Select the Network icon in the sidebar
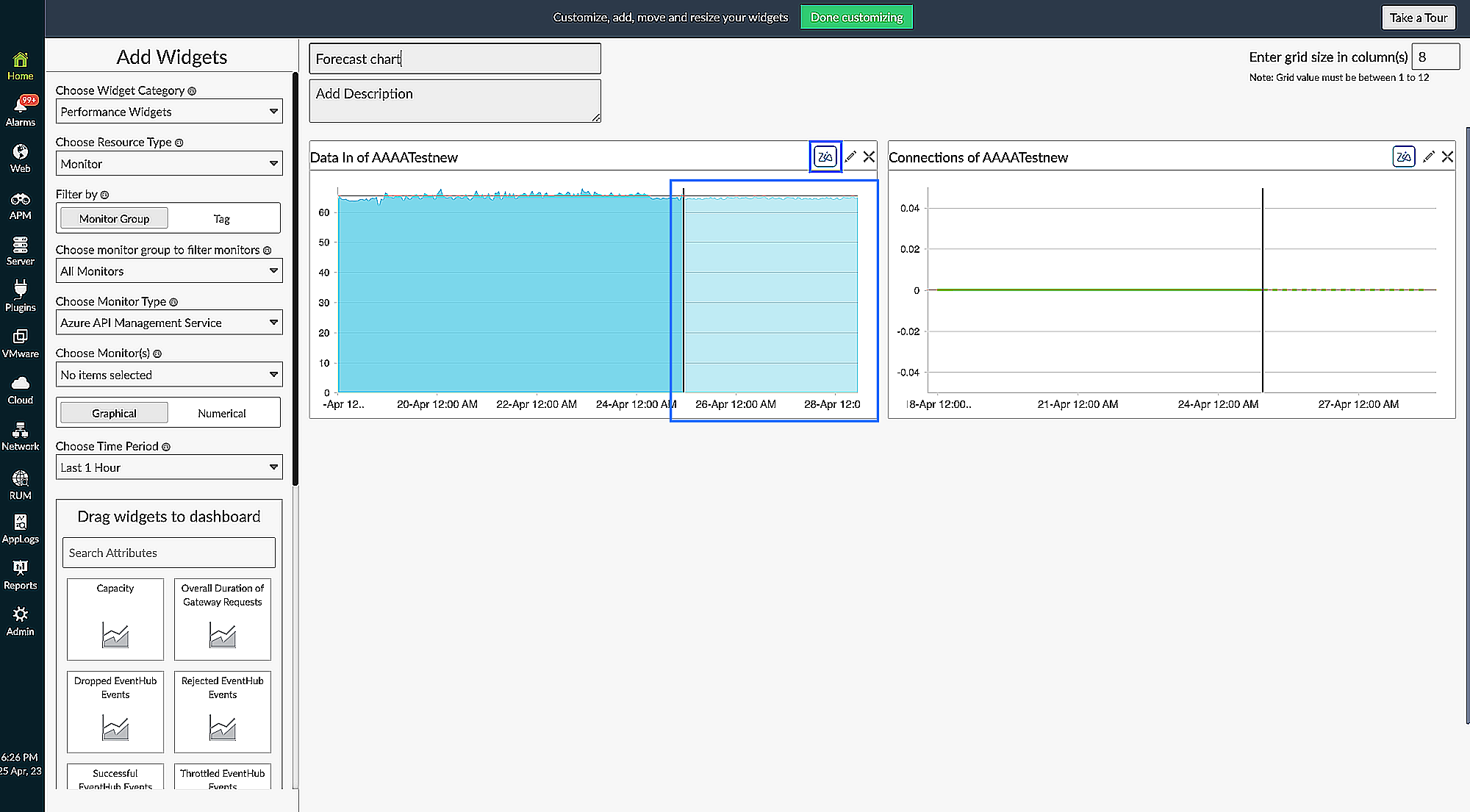 tap(21, 434)
